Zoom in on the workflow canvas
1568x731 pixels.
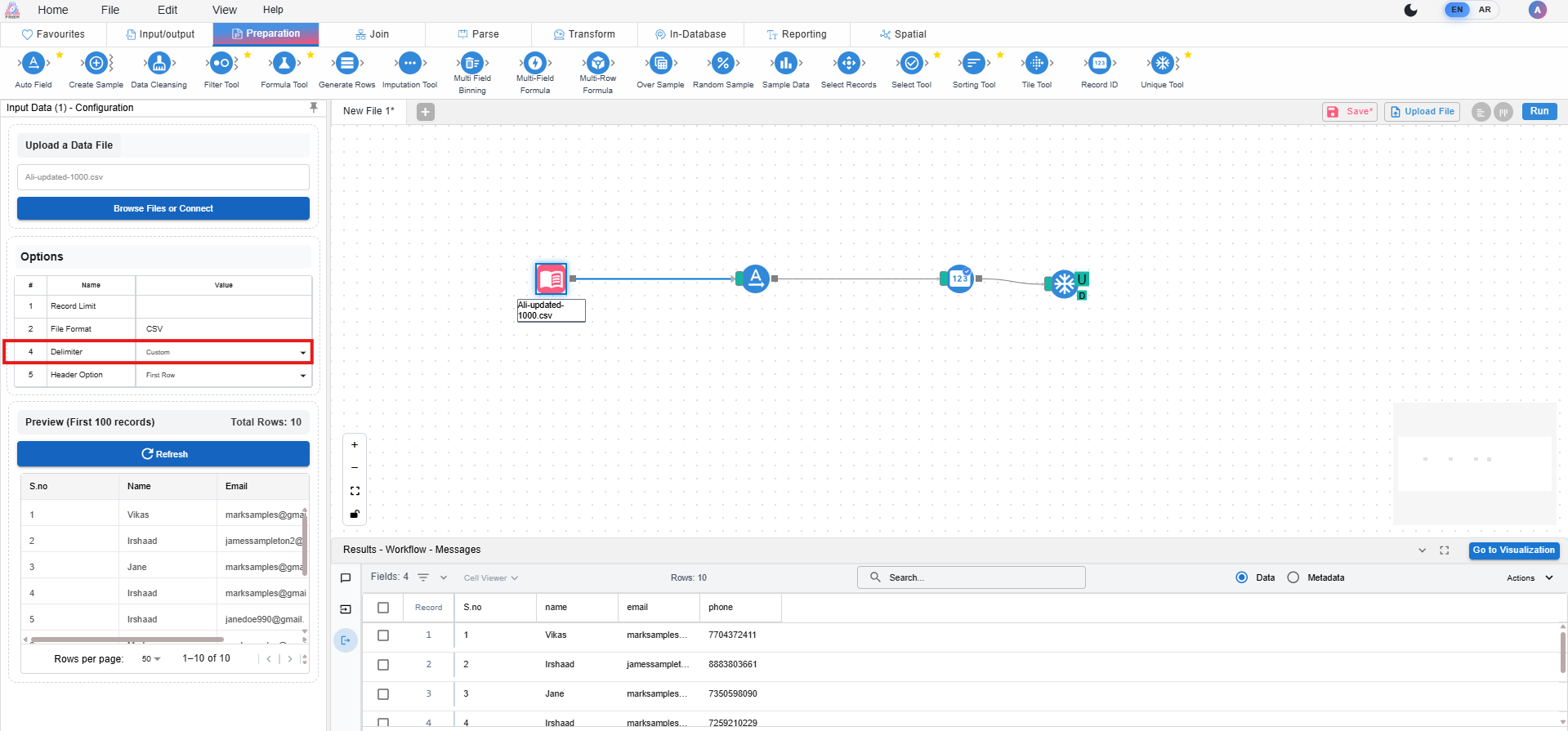click(355, 445)
